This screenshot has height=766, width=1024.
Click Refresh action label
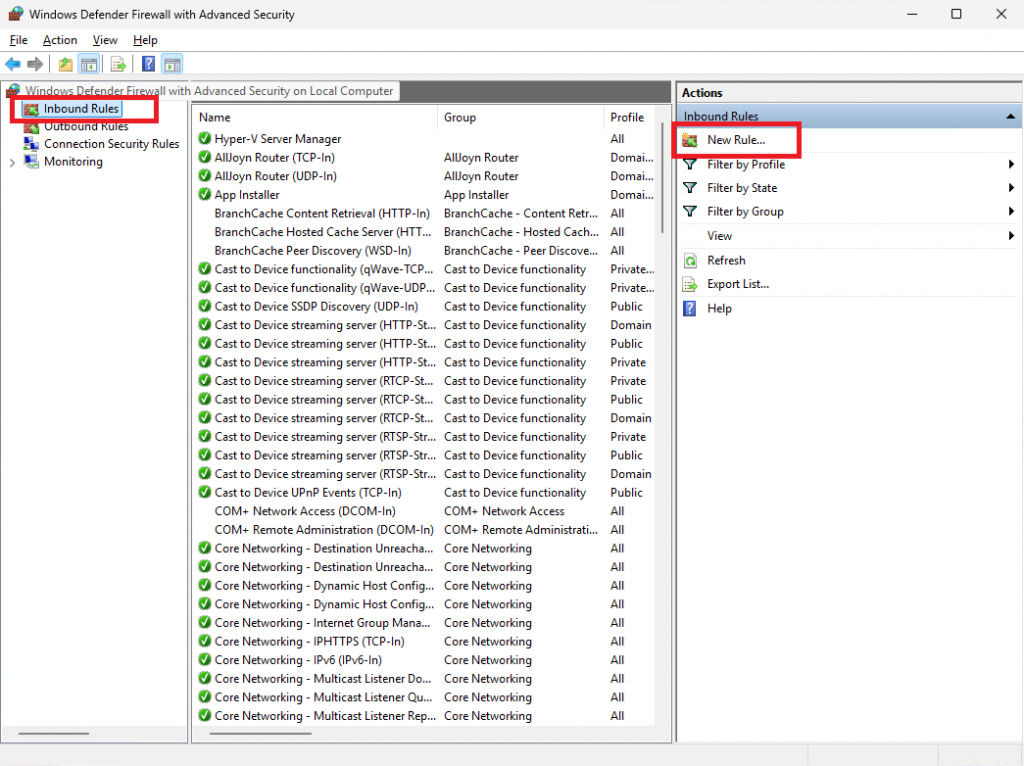point(726,261)
